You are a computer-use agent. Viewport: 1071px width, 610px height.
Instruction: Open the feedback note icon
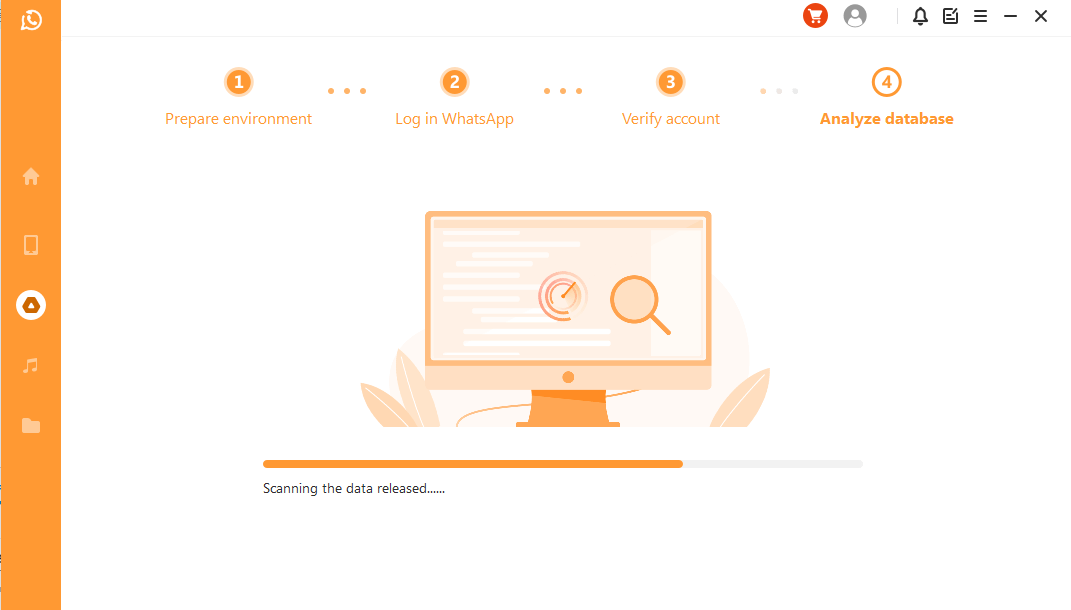pos(950,16)
